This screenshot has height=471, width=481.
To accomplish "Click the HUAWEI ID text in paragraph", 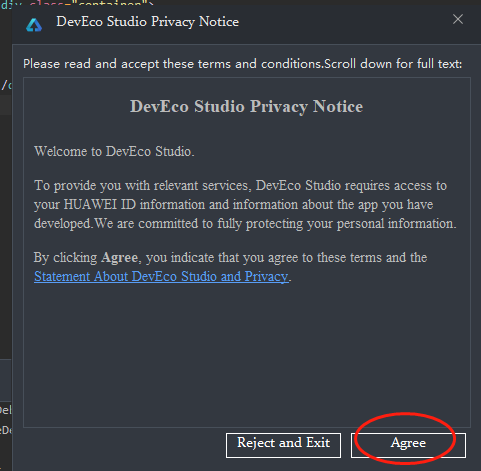I will [99, 204].
